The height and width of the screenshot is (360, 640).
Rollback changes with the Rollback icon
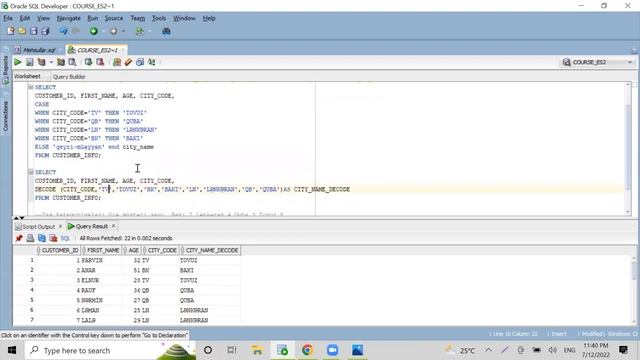pos(100,62)
